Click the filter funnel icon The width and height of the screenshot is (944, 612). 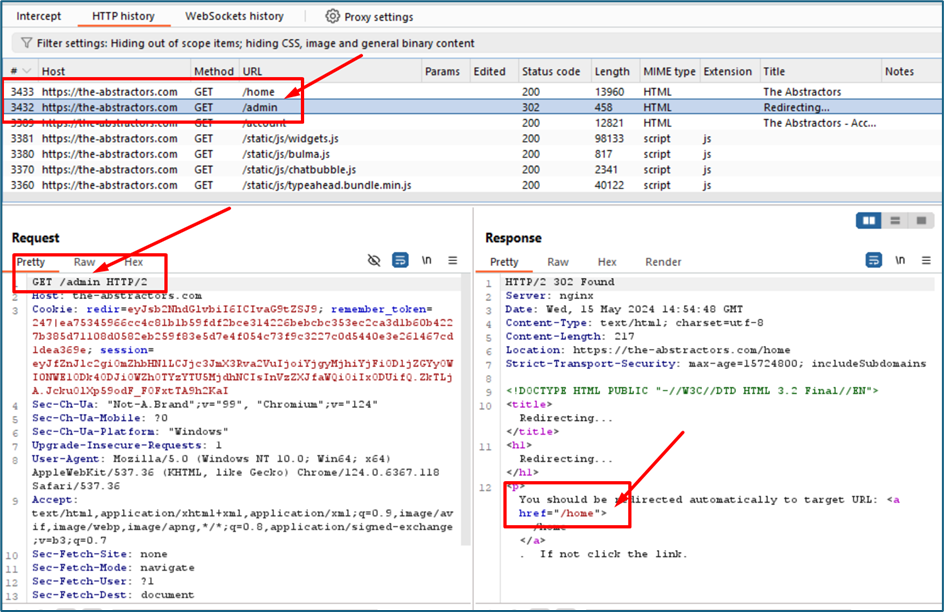(x=26, y=43)
